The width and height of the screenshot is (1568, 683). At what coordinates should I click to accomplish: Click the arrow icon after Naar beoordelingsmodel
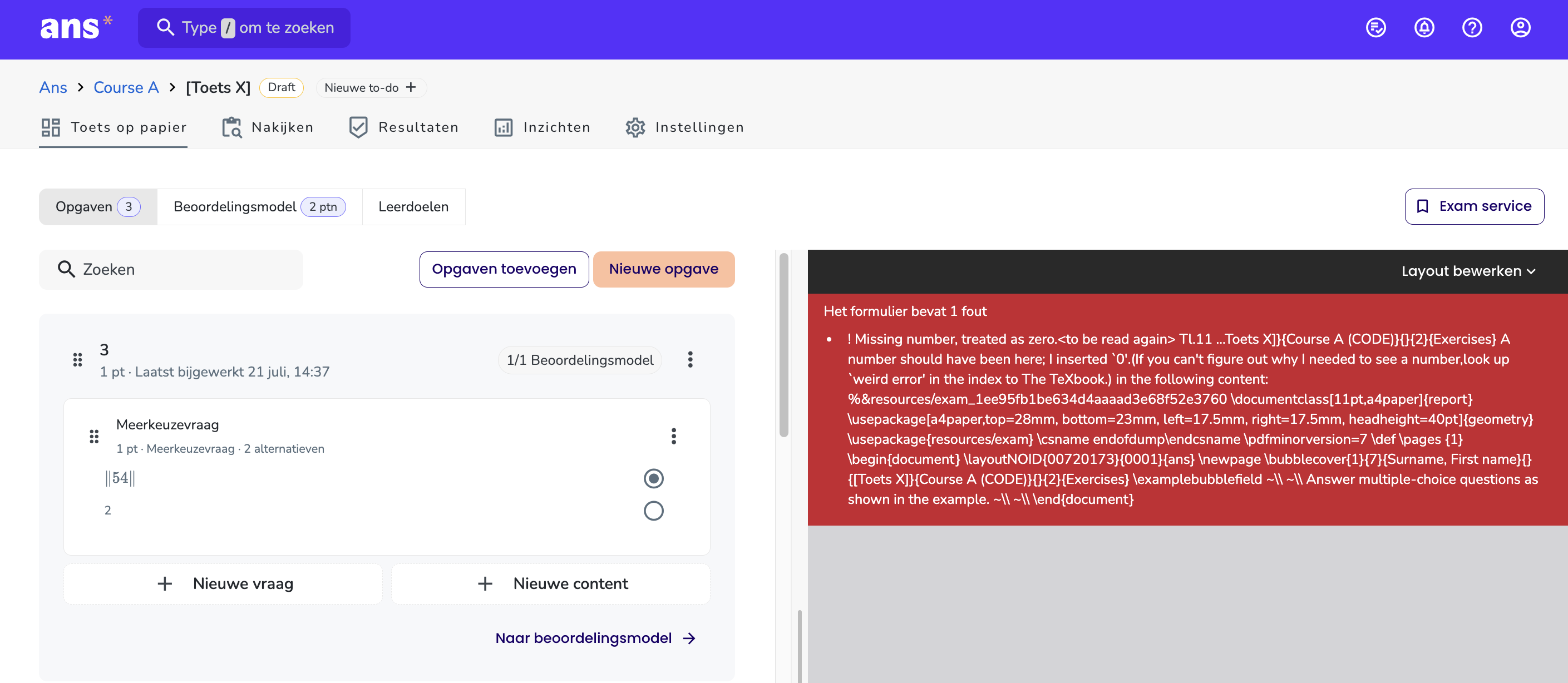coord(689,638)
